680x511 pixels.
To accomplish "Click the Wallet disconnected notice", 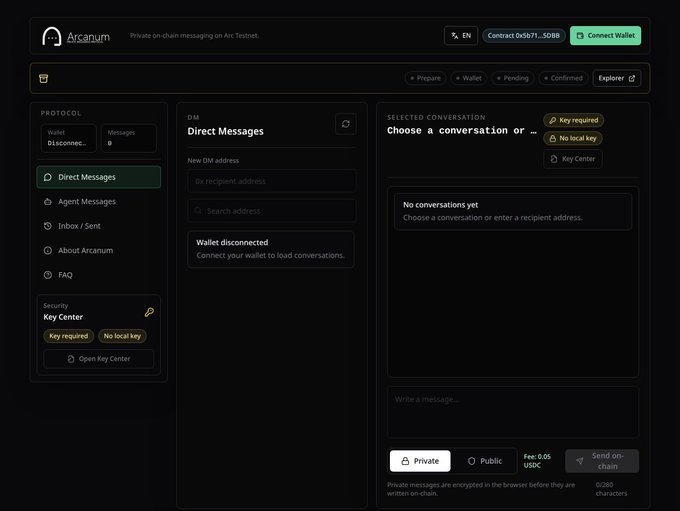I will pos(271,249).
